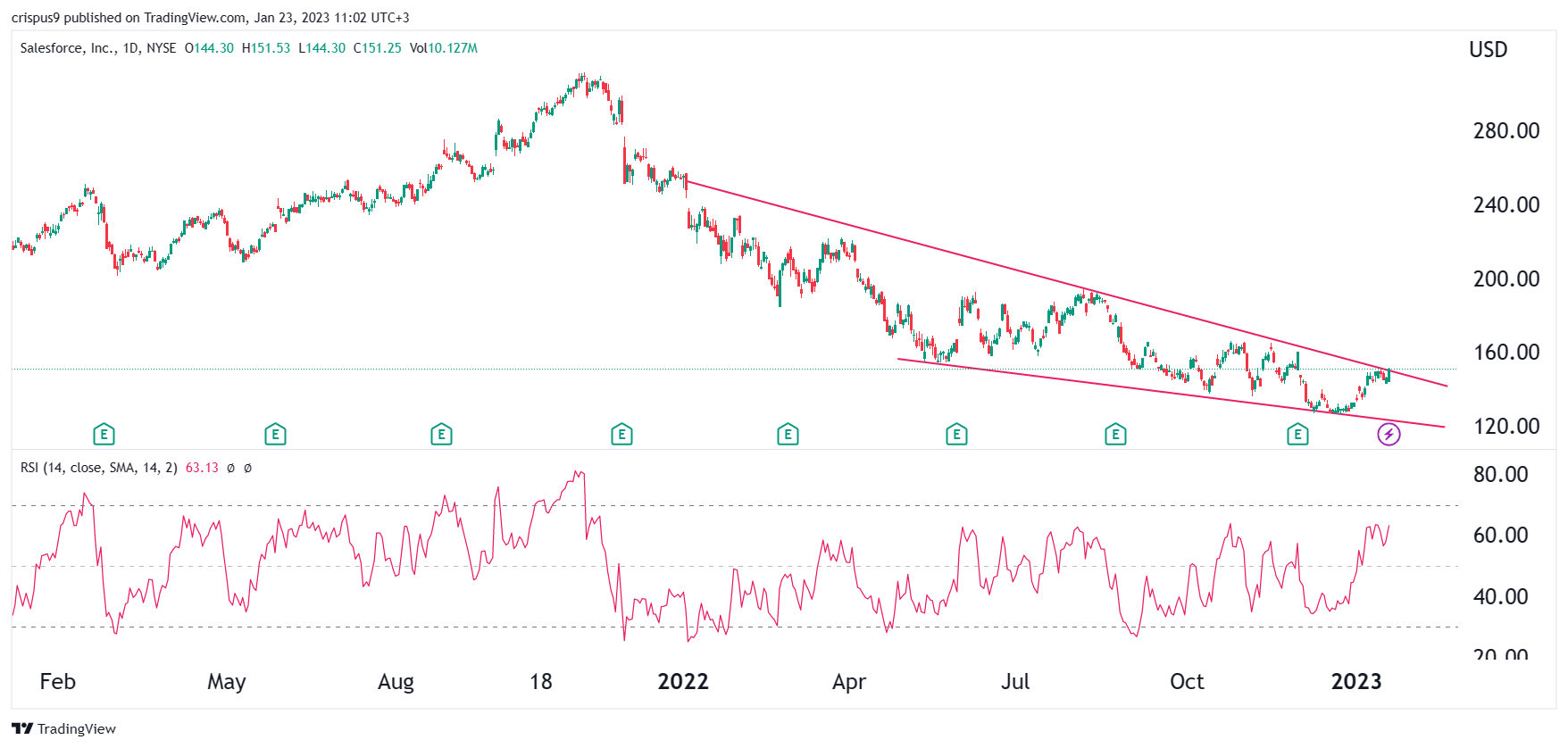Click the earnings E marker above May
Screen dimensions: 1568x748
coord(275,435)
